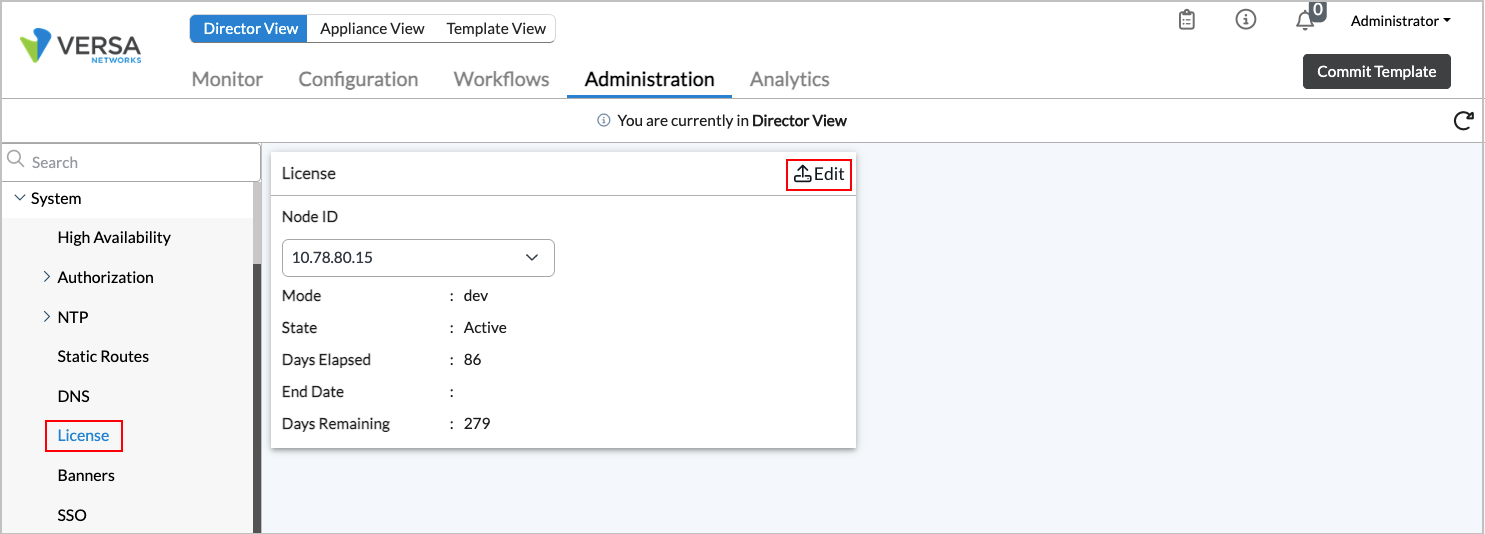
Task: Click the Versa Networks logo
Action: coord(81,46)
